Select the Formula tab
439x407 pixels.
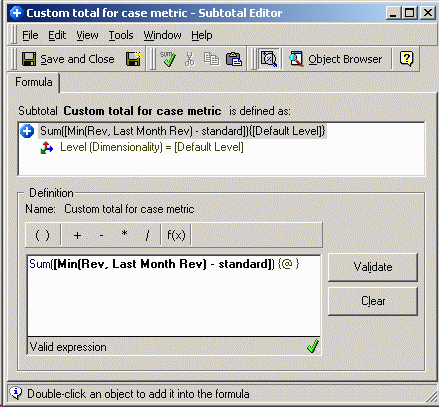tap(34, 82)
